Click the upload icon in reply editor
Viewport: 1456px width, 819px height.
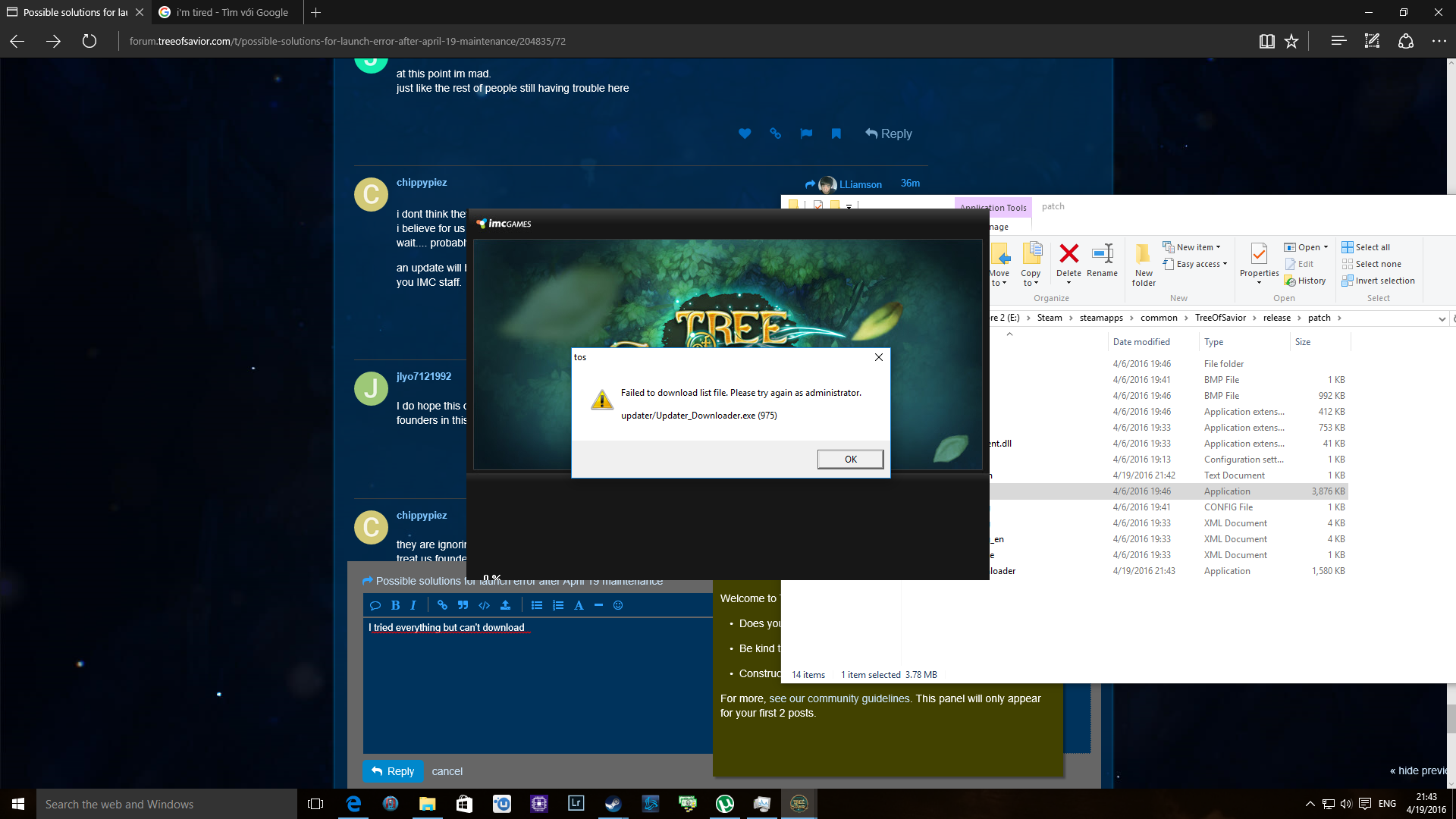click(x=505, y=605)
